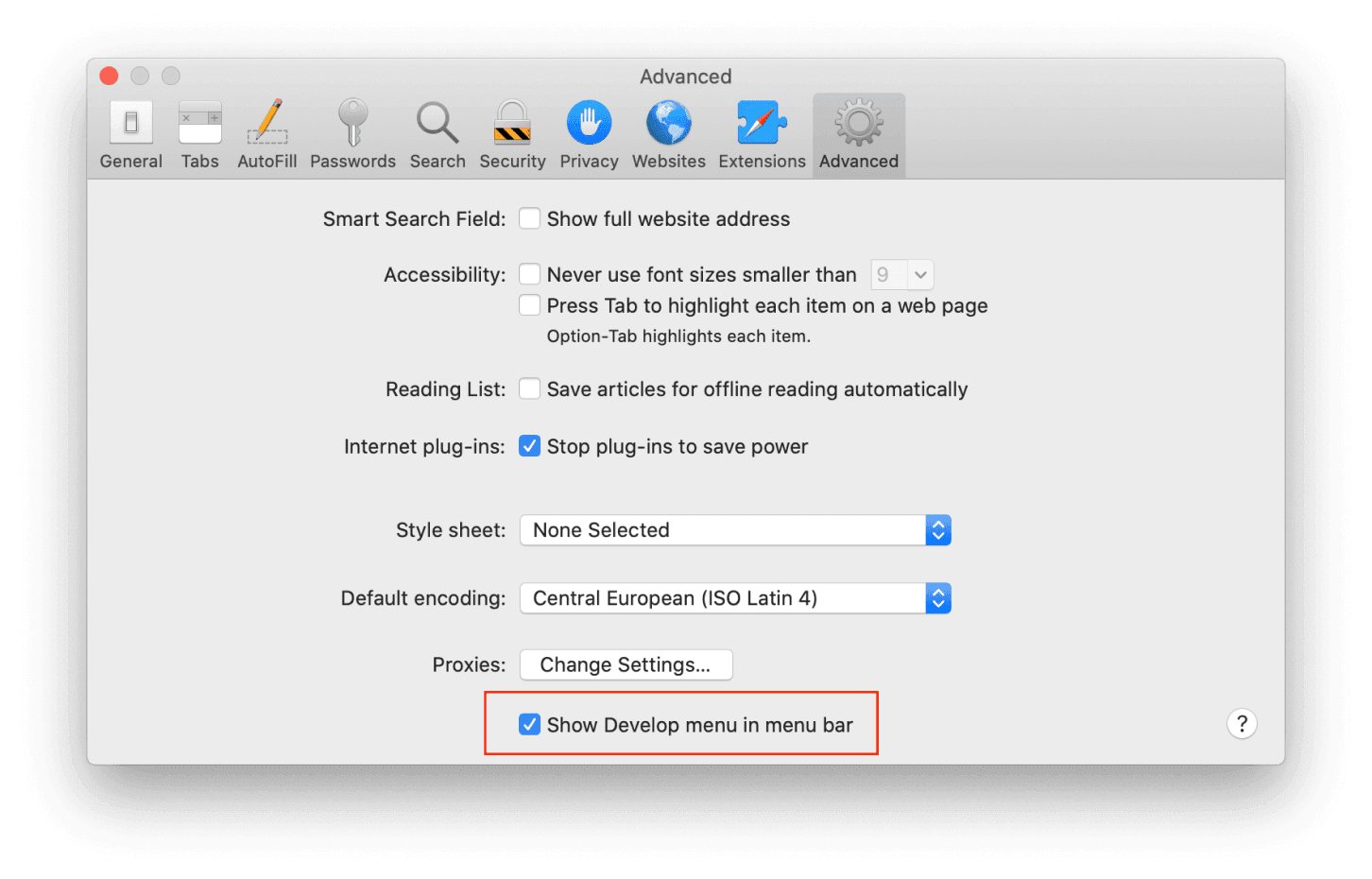Select the Websites globe icon
1372x879 pixels.
(x=668, y=135)
